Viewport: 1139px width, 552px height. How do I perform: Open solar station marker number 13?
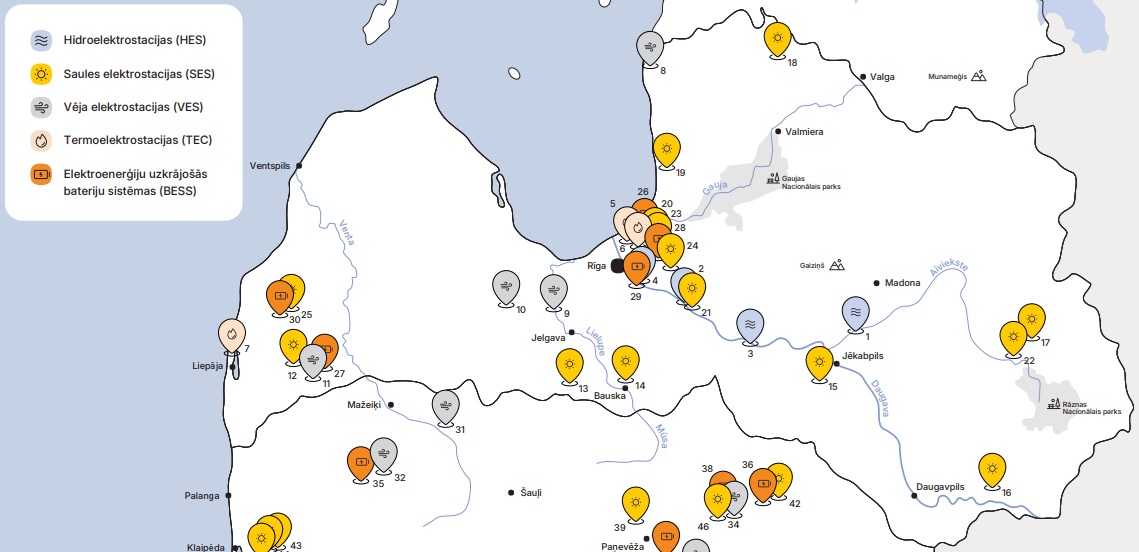pyautogui.click(x=570, y=366)
